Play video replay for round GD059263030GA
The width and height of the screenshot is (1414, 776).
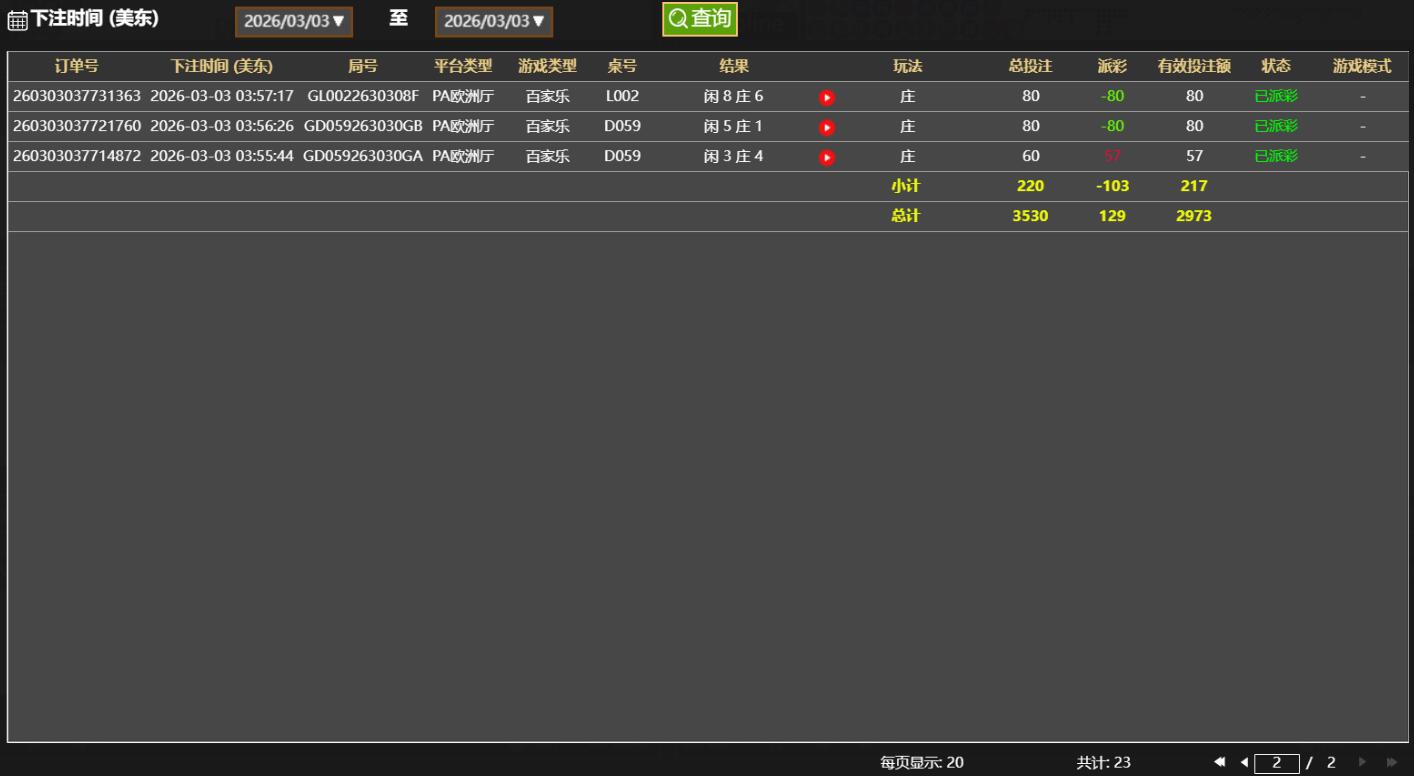click(826, 157)
